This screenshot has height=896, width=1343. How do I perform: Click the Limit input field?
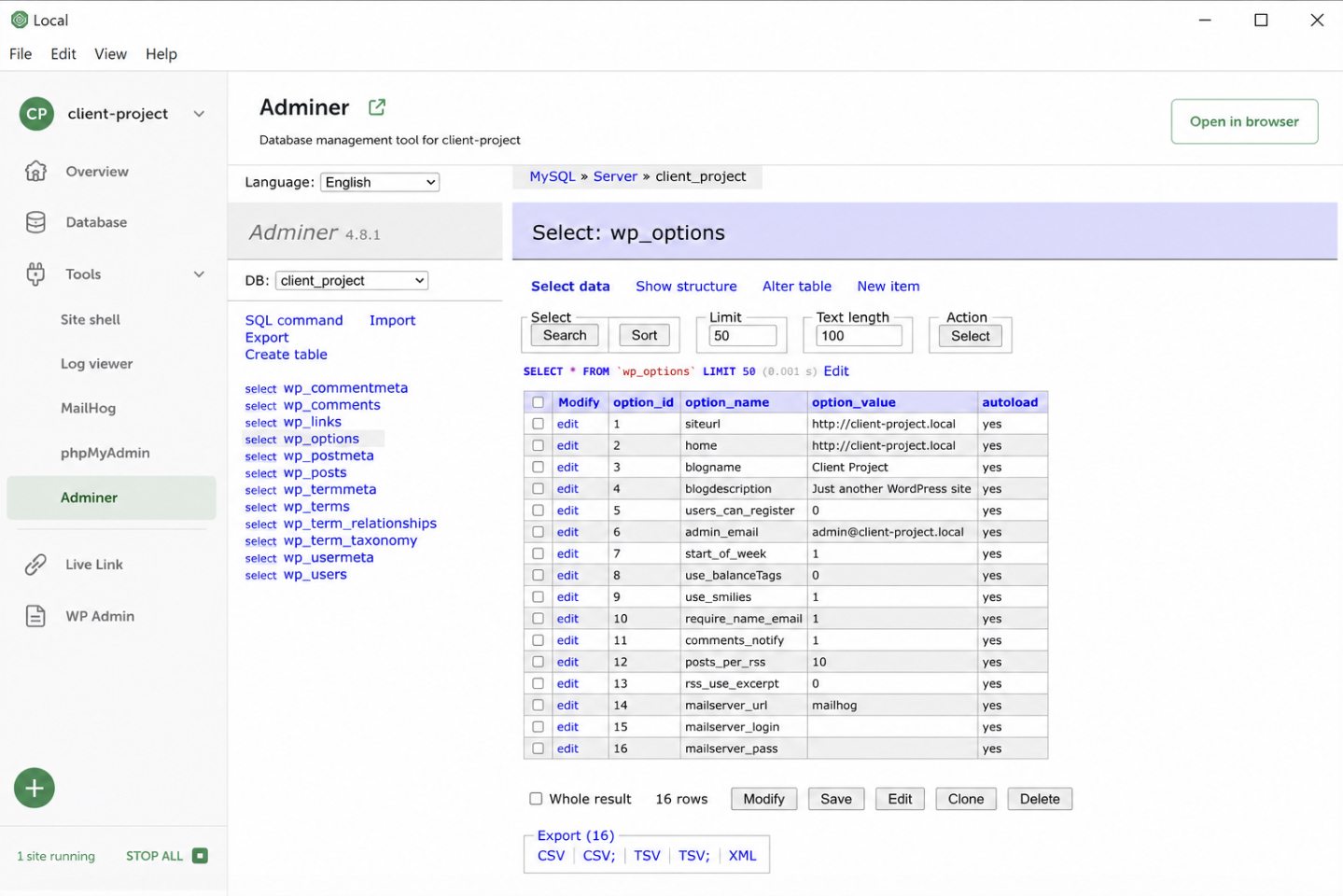pyautogui.click(x=743, y=336)
